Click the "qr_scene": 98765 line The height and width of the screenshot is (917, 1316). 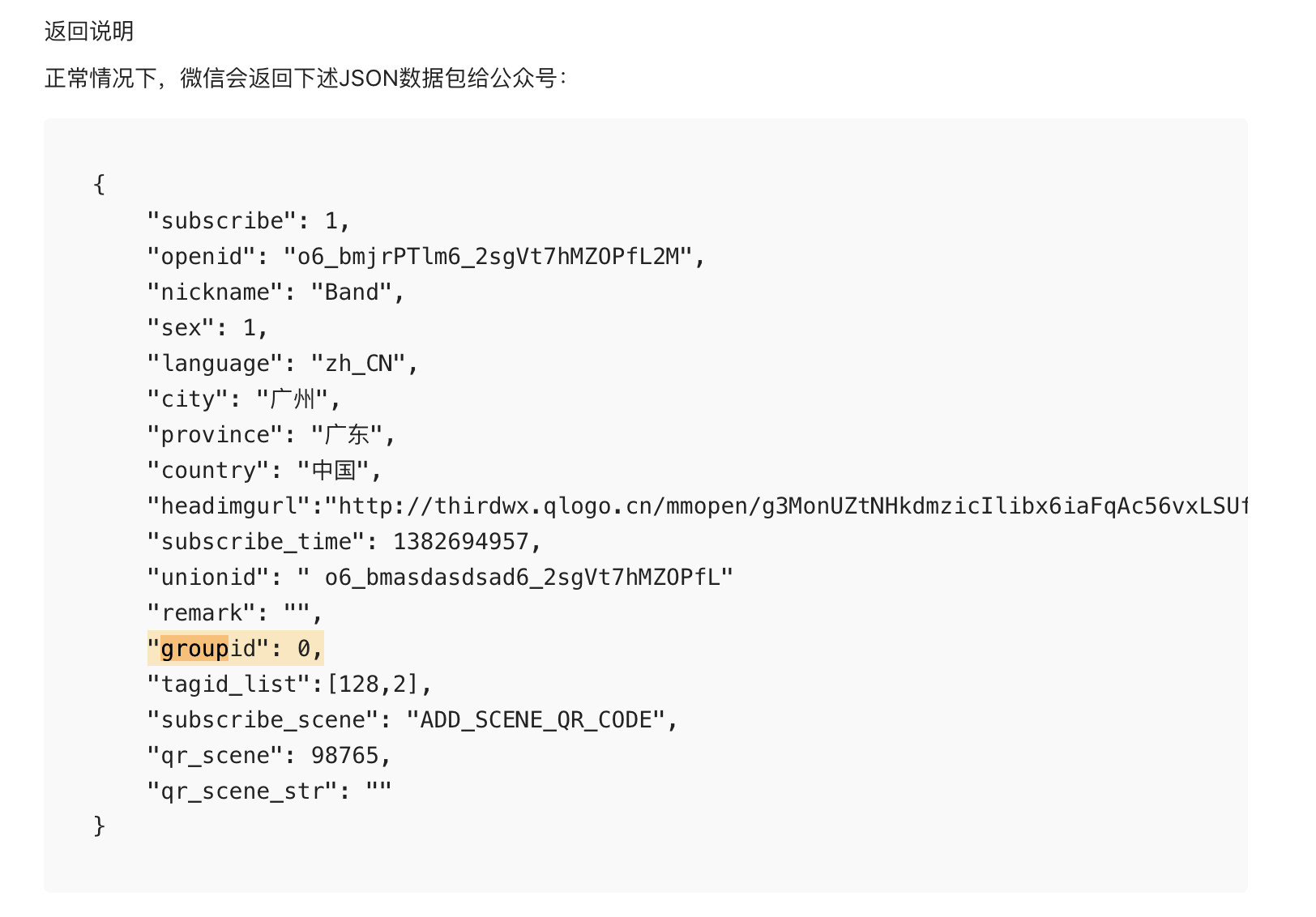click(x=269, y=756)
